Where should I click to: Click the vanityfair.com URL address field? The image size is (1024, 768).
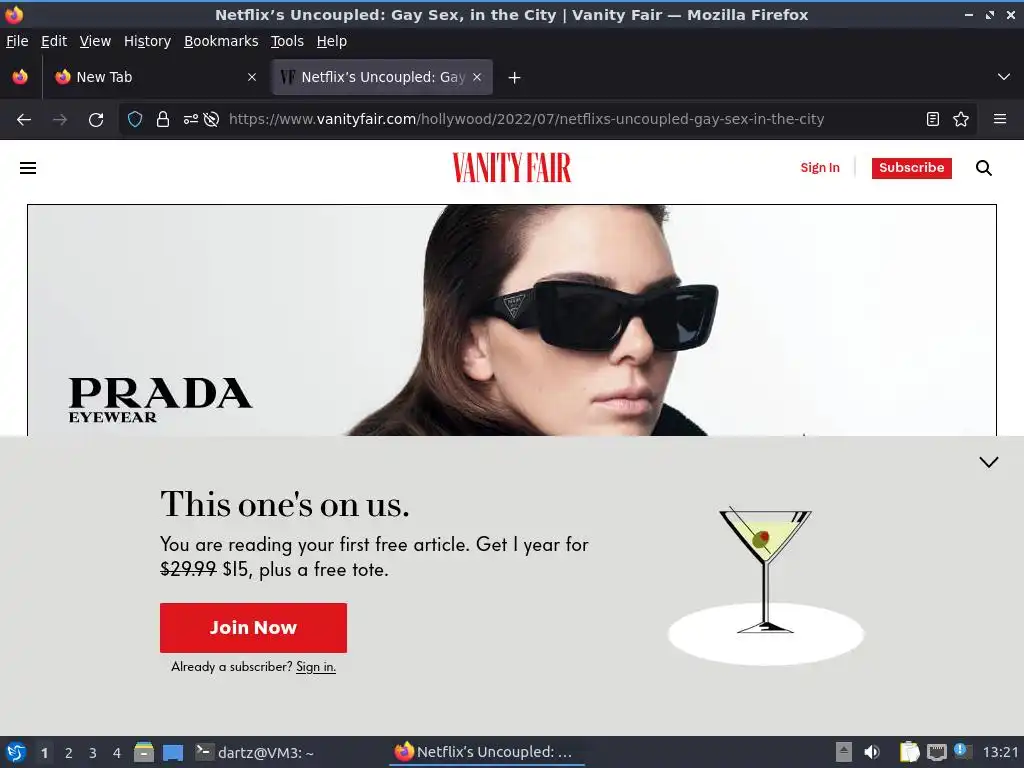click(526, 120)
